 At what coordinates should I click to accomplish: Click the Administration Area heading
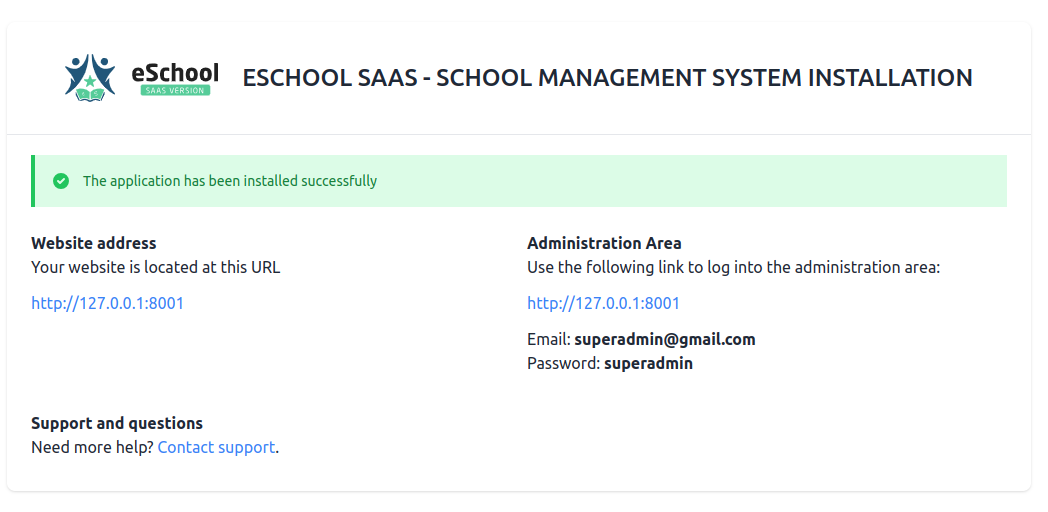pyautogui.click(x=604, y=243)
